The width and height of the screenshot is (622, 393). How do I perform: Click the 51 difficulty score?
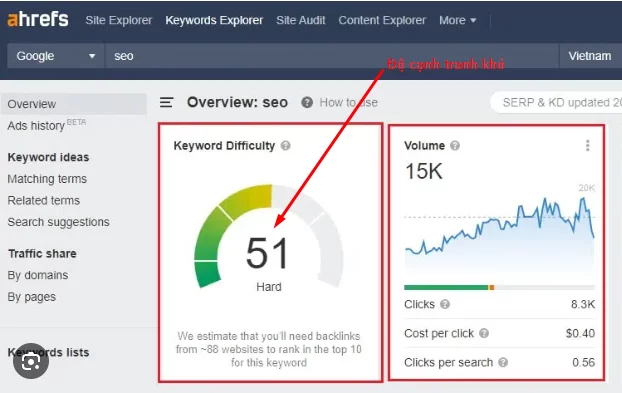[267, 253]
